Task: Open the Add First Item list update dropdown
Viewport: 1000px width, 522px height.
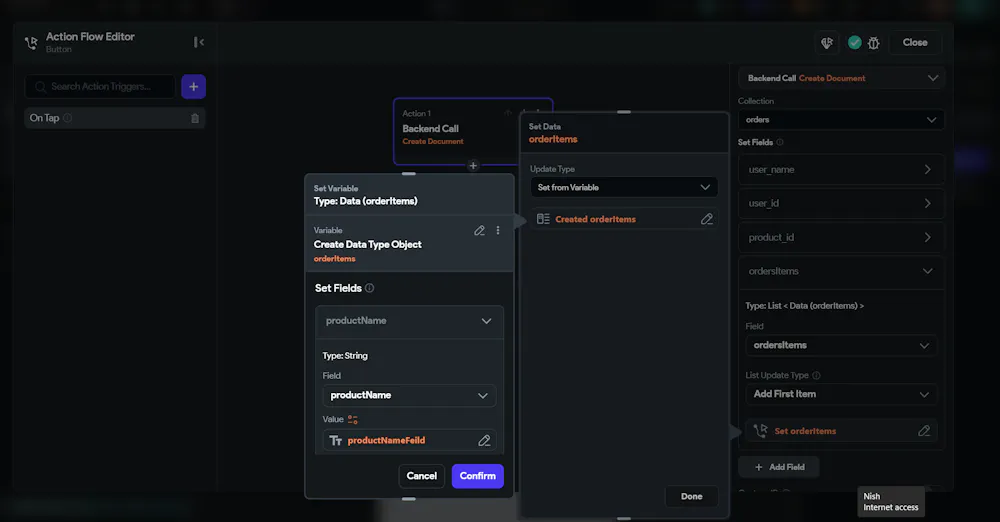Action: 841,394
